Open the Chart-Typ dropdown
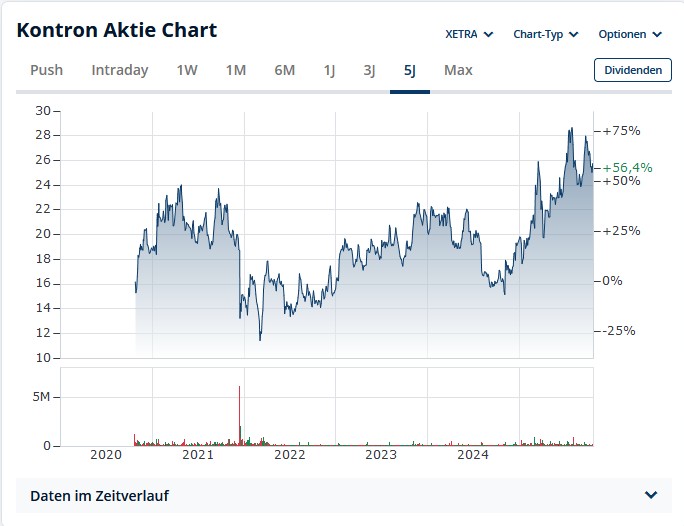Image resolution: width=684 pixels, height=526 pixels. coord(545,34)
